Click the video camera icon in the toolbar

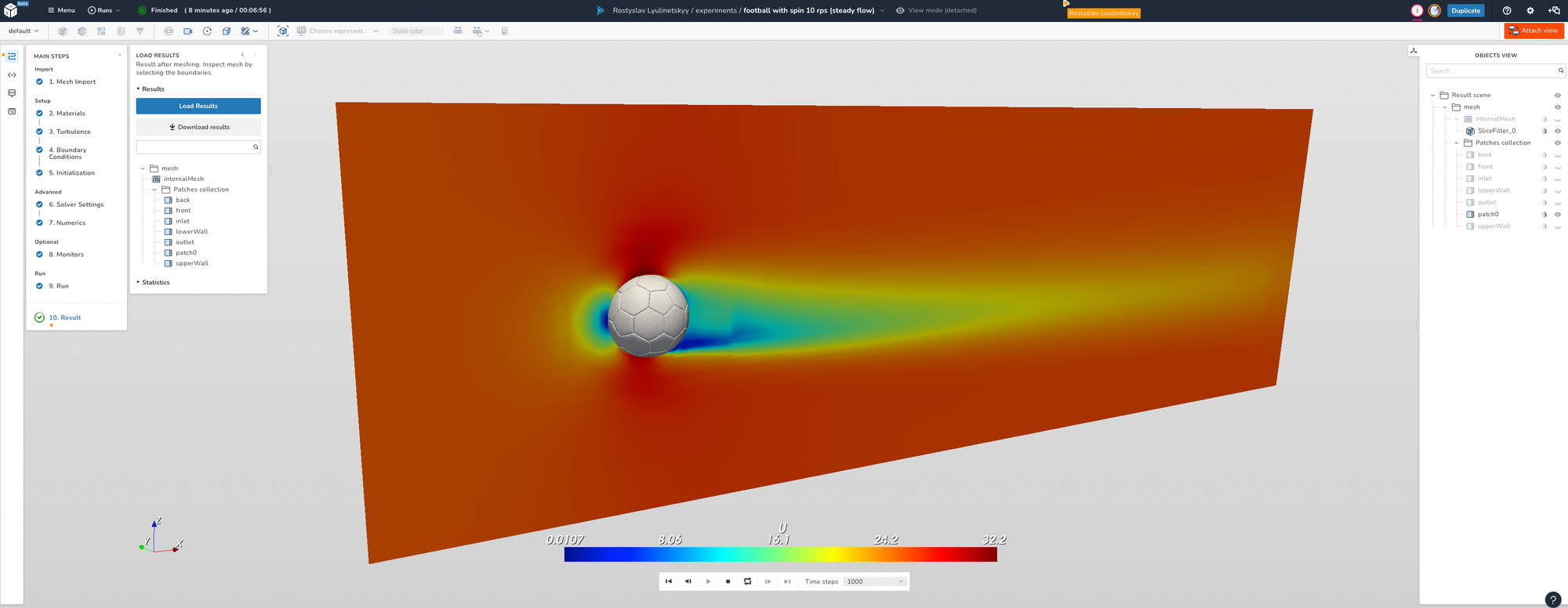point(188,31)
